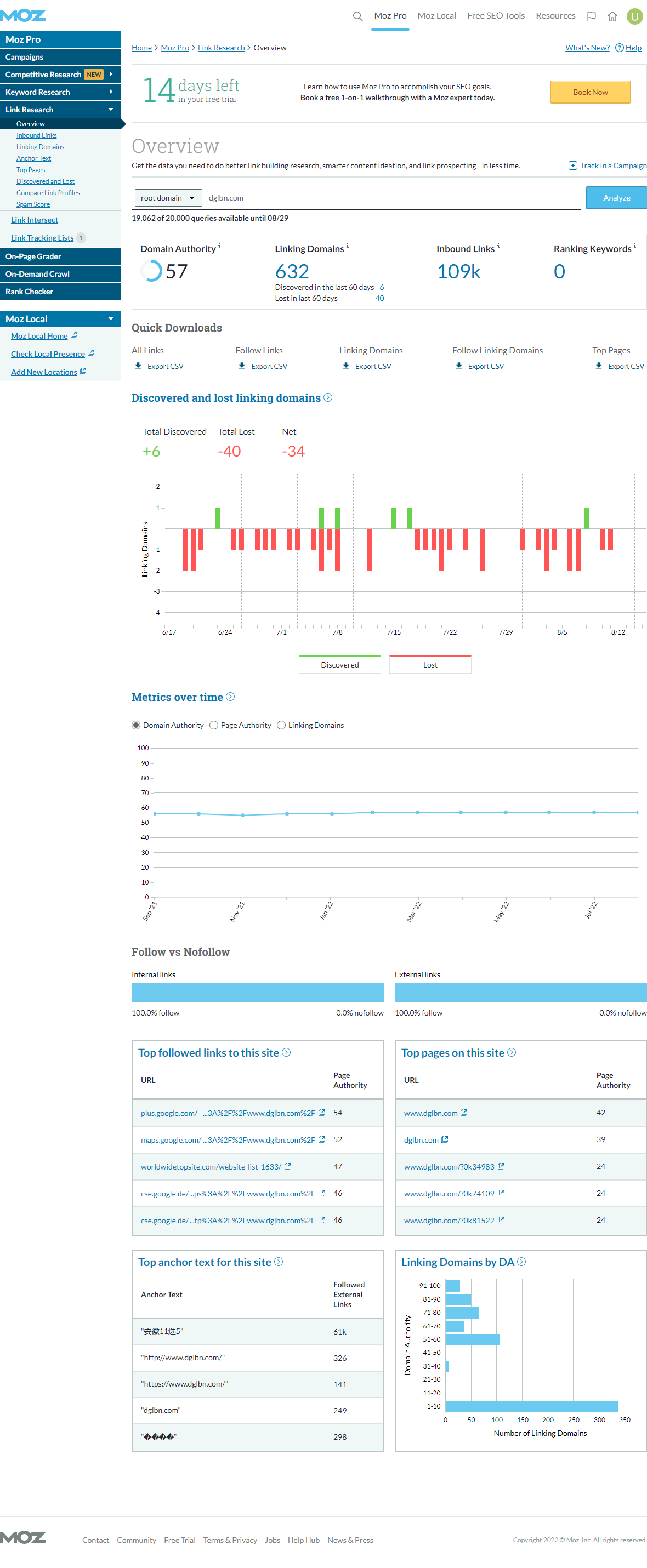The image size is (647, 1568).
Task: Click the Analyze button
Action: 616,198
